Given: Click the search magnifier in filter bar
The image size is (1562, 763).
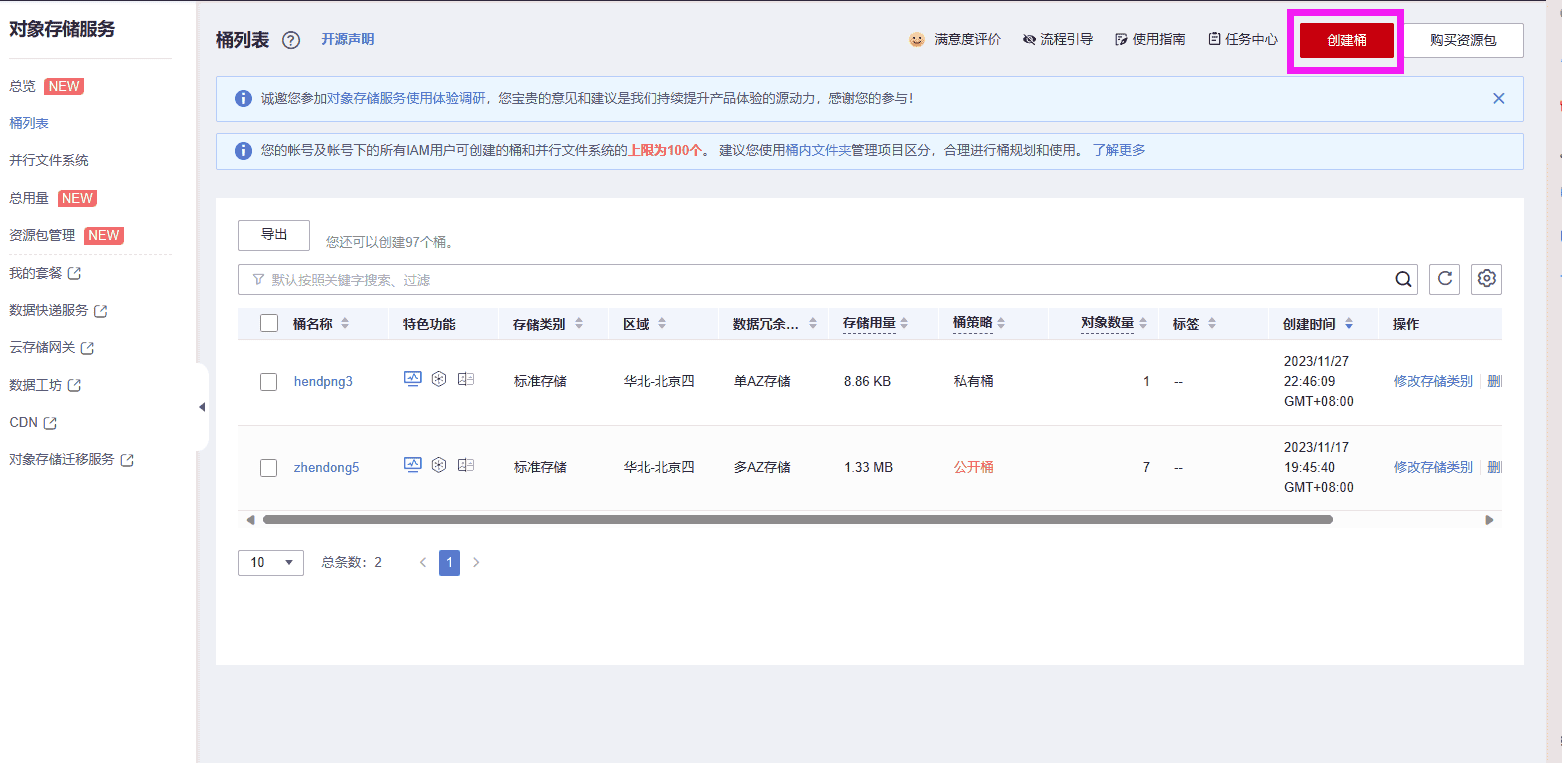Looking at the screenshot, I should click(1403, 279).
